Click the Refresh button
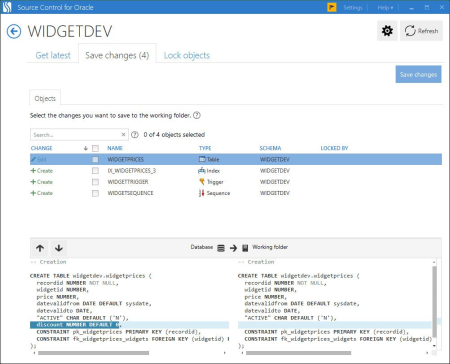 (422, 31)
